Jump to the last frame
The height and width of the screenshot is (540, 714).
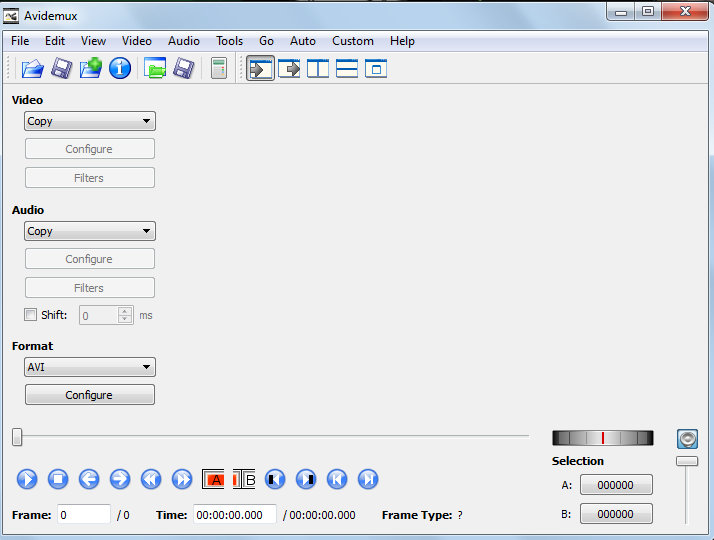coord(368,479)
